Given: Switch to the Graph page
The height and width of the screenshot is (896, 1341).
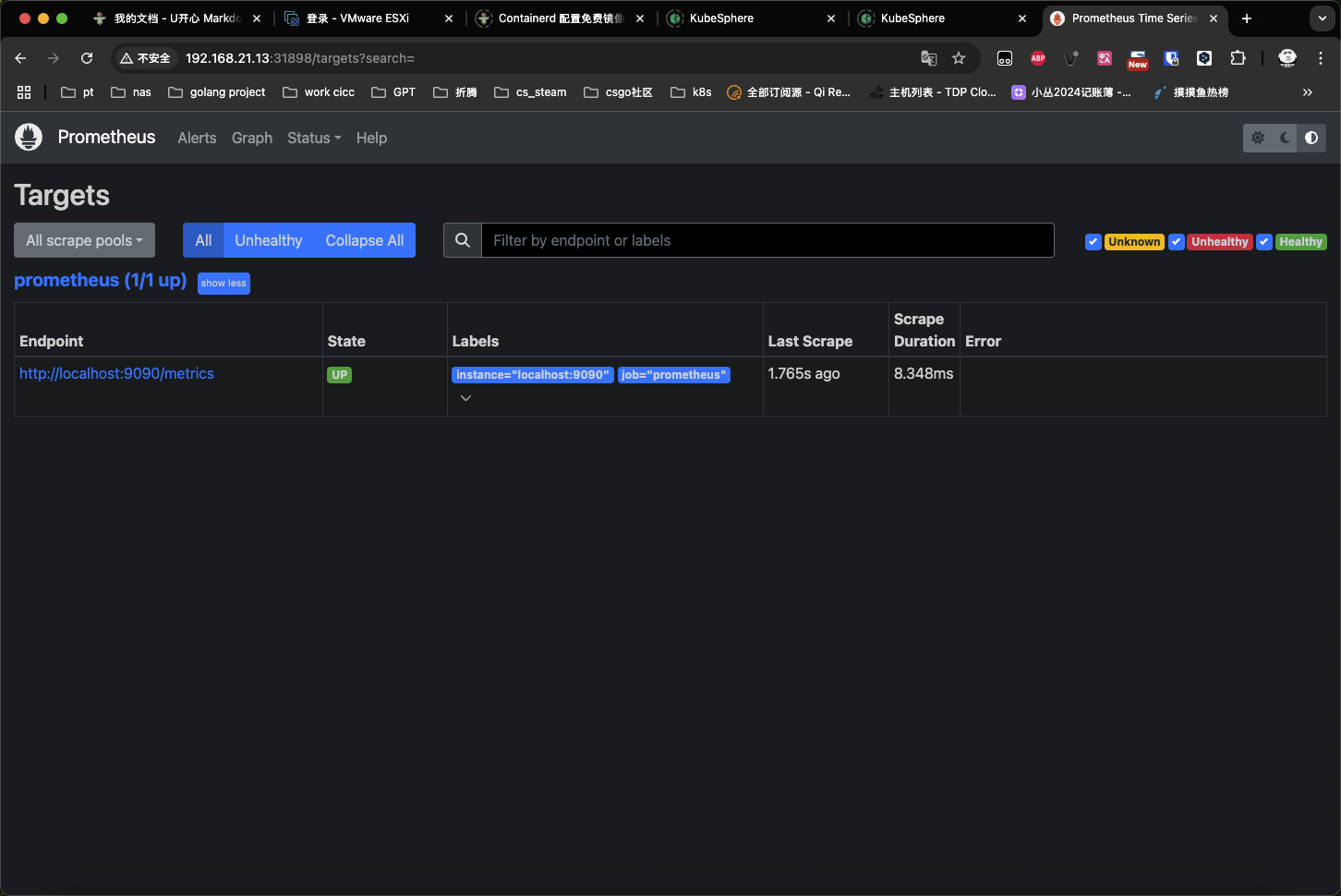Looking at the screenshot, I should click(251, 138).
